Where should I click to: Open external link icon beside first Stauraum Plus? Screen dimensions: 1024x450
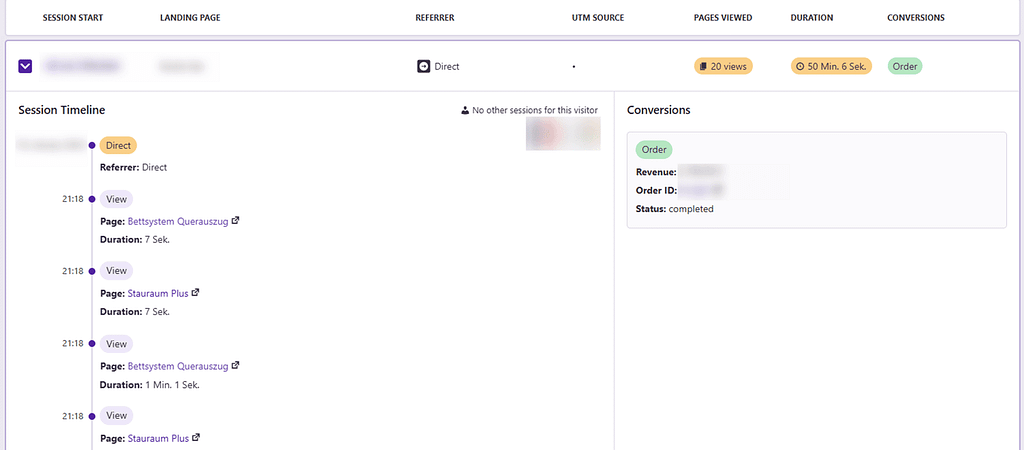(195, 293)
